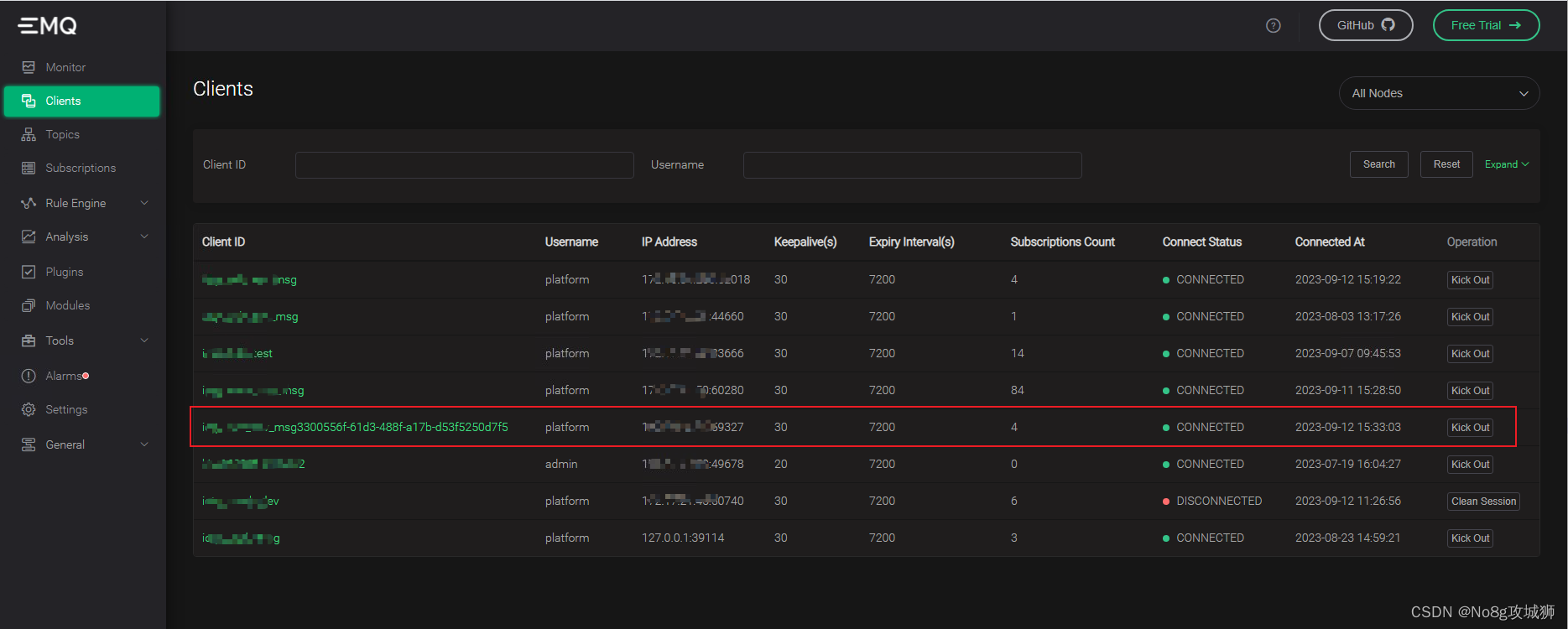Open the help question mark icon
1568x629 pixels.
point(1274,26)
